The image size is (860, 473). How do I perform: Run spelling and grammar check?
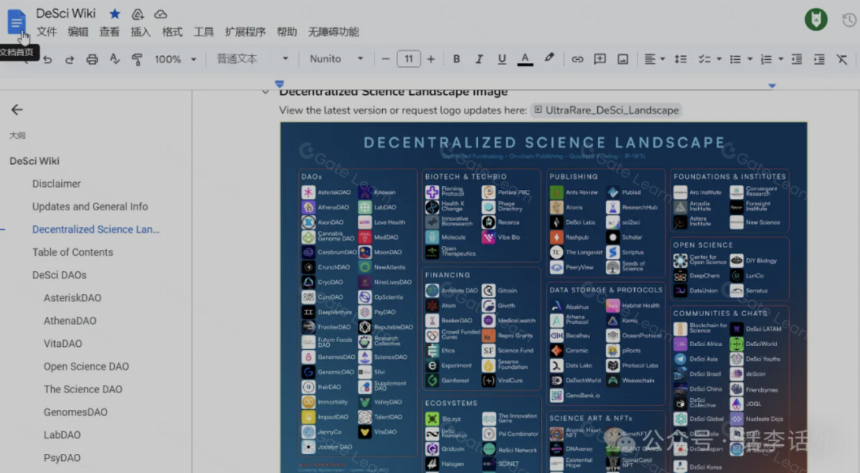click(x=114, y=59)
